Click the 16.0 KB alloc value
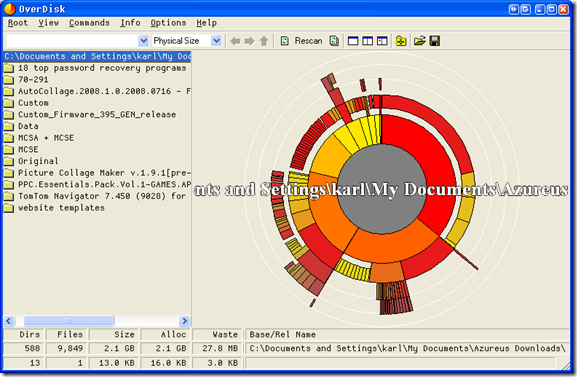This screenshot has height=377, width=577. 168,363
